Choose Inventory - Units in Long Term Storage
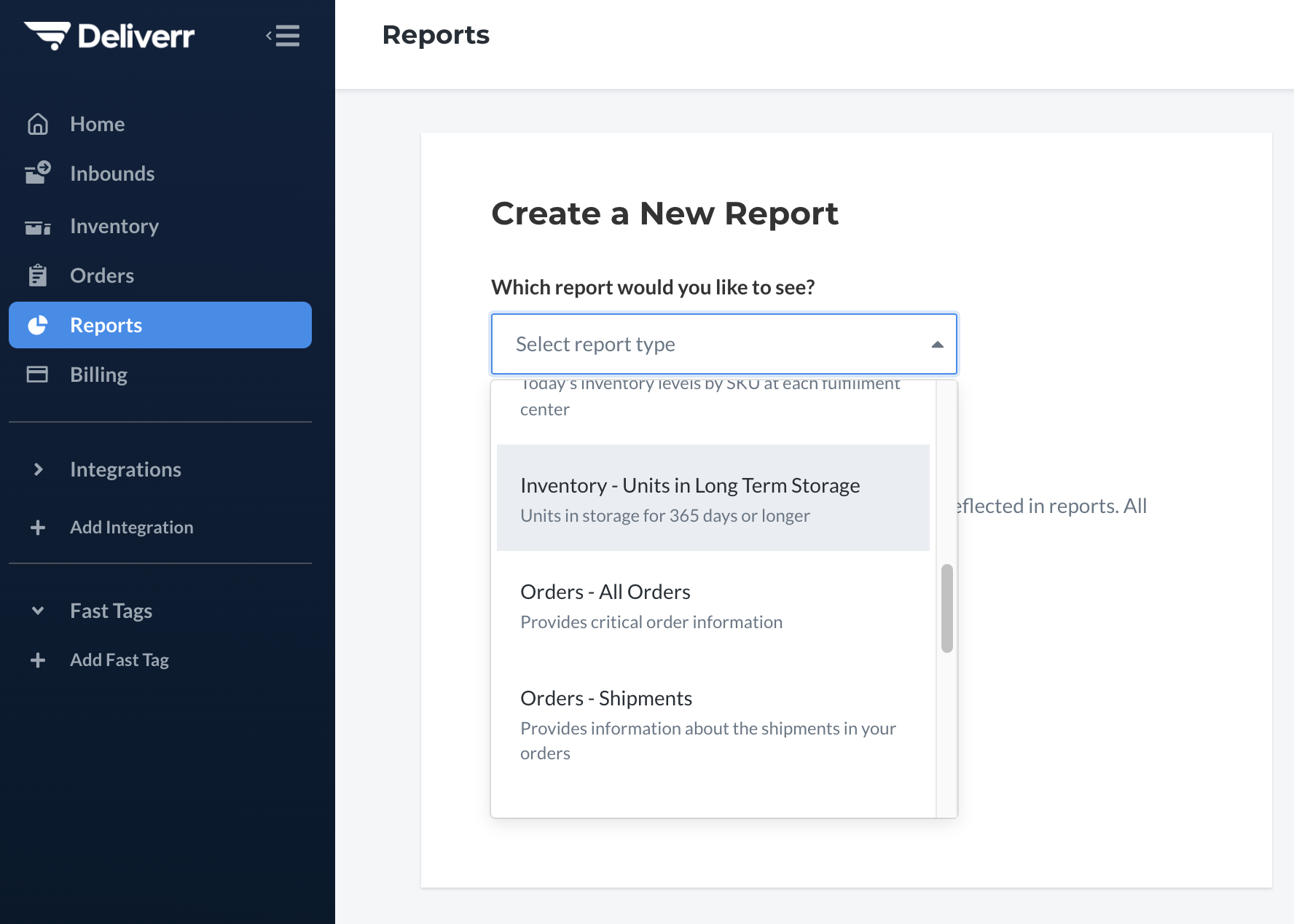 point(713,498)
